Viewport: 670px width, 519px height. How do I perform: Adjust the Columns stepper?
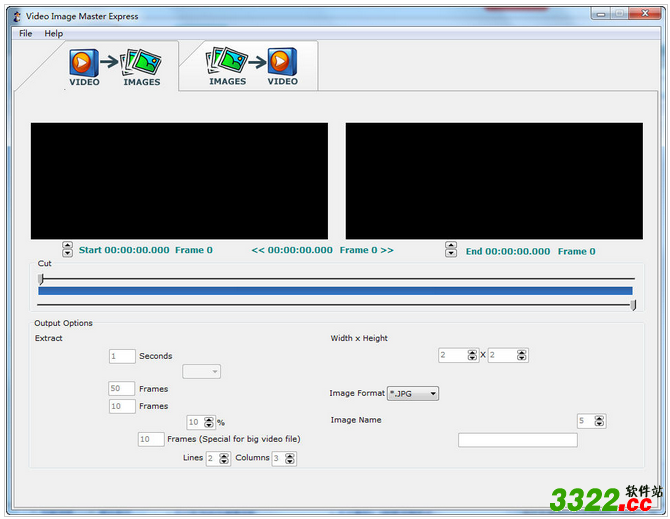290,459
